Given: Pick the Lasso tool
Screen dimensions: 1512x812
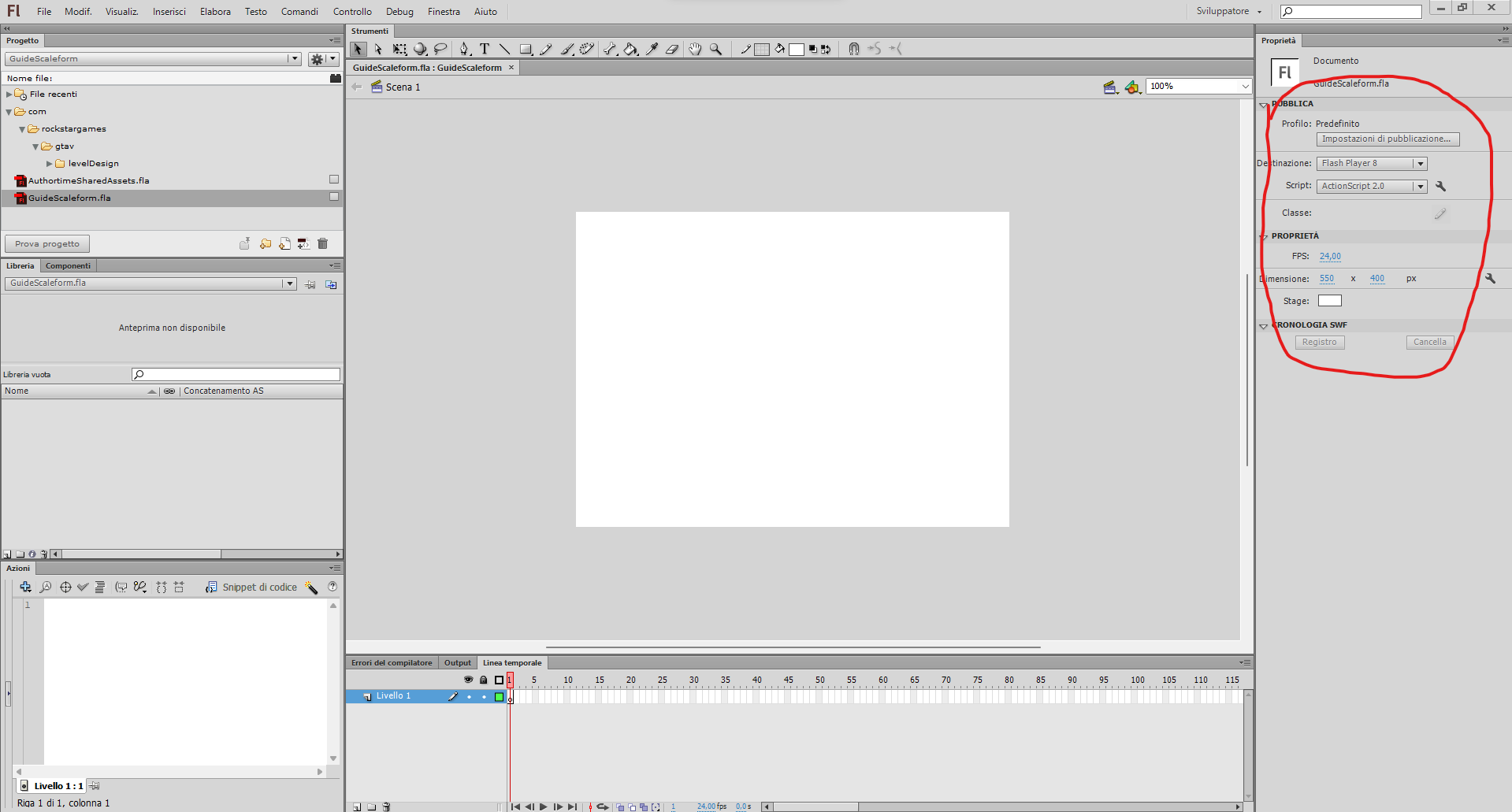Looking at the screenshot, I should 440,49.
